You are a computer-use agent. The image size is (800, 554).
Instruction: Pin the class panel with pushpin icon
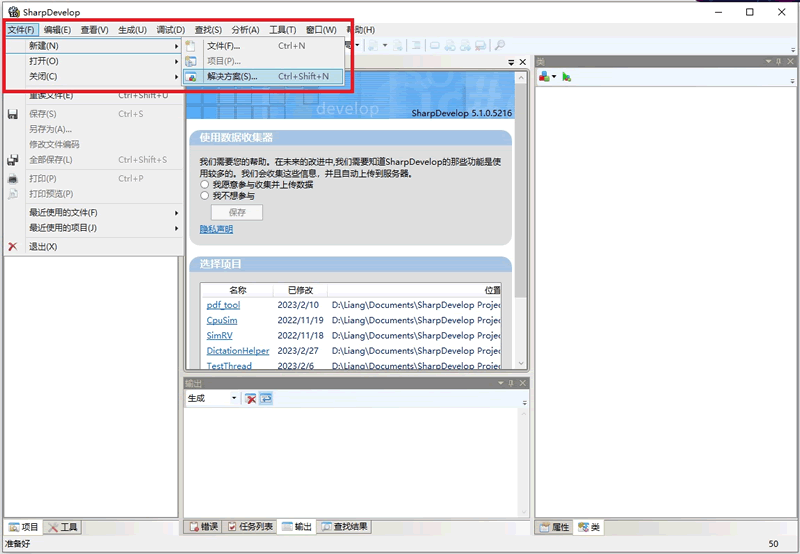coord(779,62)
